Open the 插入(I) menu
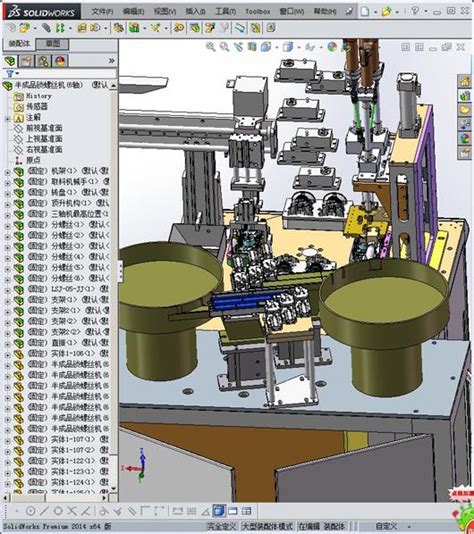 point(195,12)
